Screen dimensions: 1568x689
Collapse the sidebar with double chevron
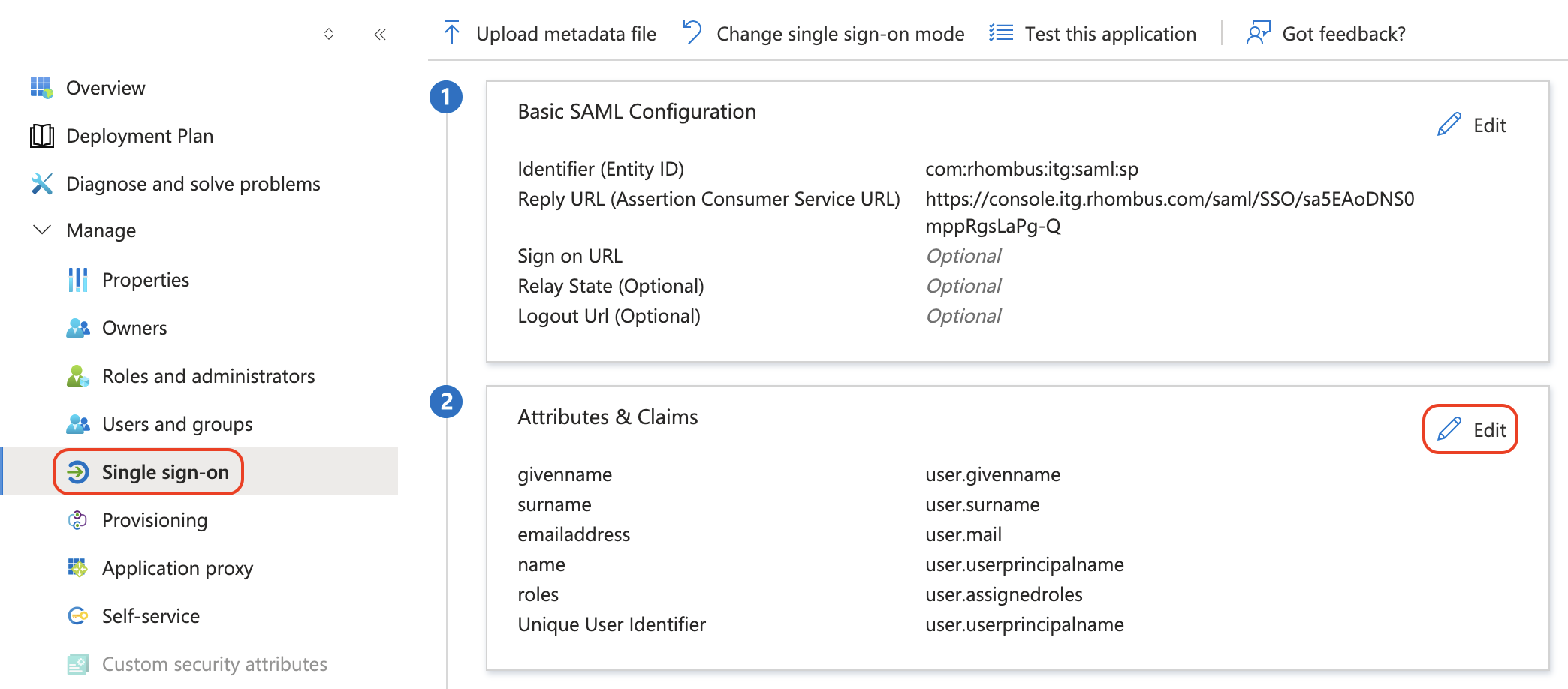[380, 34]
